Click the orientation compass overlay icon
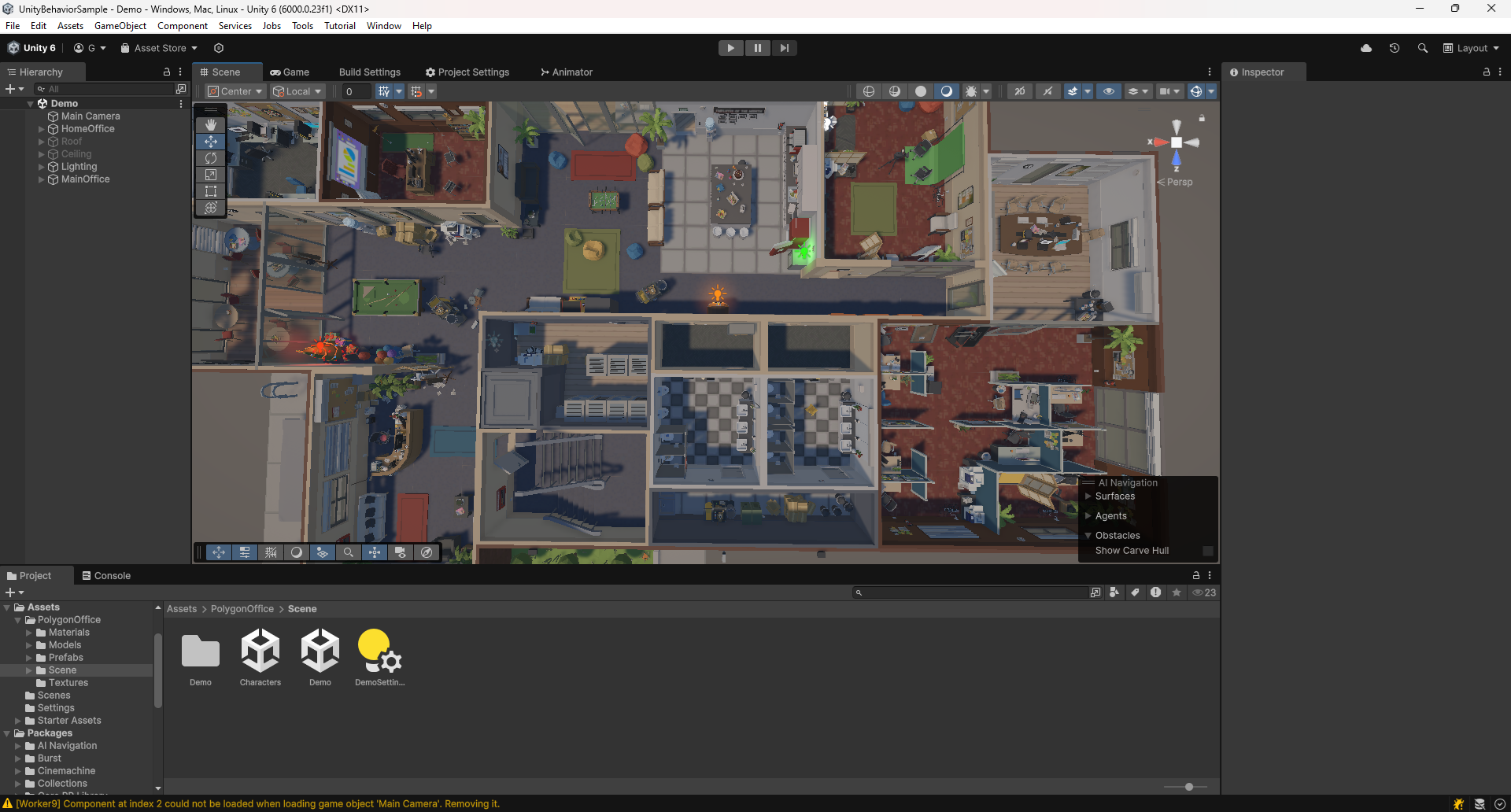Viewport: 1511px width, 812px height. 427,552
